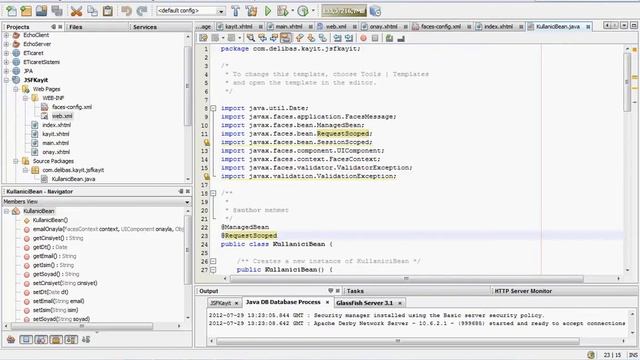Image resolution: width=640 pixels, height=360 pixels.
Task: Shift line left in editor toolbar
Action: 338,38
